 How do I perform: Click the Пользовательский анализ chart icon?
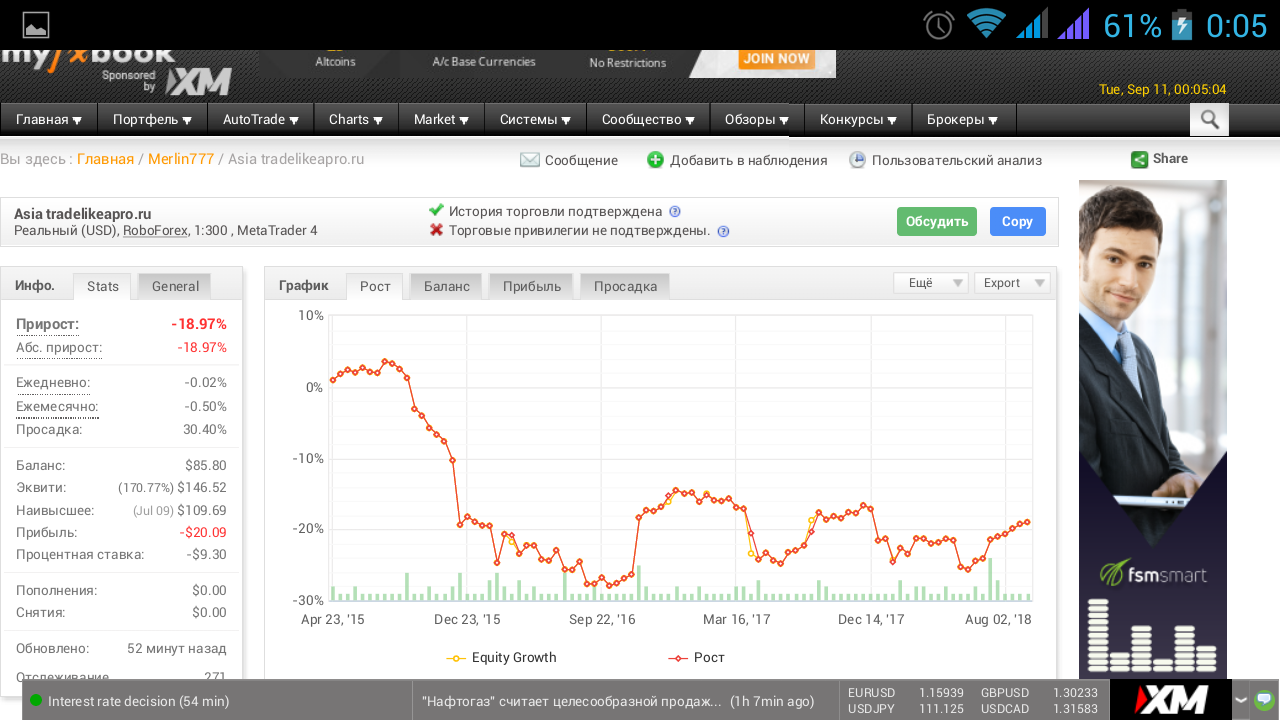click(x=857, y=160)
